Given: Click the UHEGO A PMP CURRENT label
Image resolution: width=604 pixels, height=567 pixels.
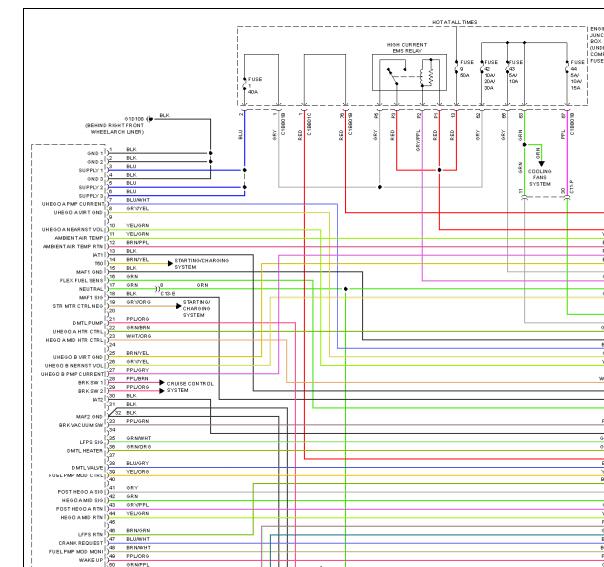Looking at the screenshot, I should click(x=73, y=204).
